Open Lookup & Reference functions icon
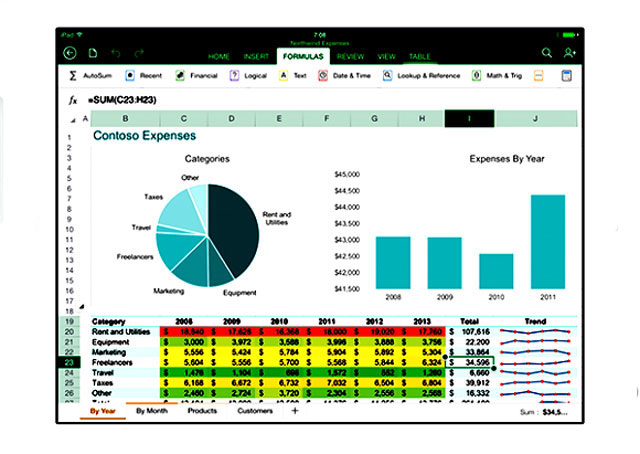 [387, 76]
